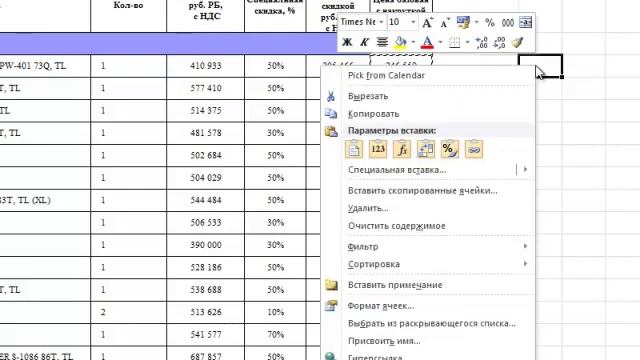This screenshot has height=360, width=640.
Task: Choose Присвоить имя...
Action: click(x=384, y=341)
